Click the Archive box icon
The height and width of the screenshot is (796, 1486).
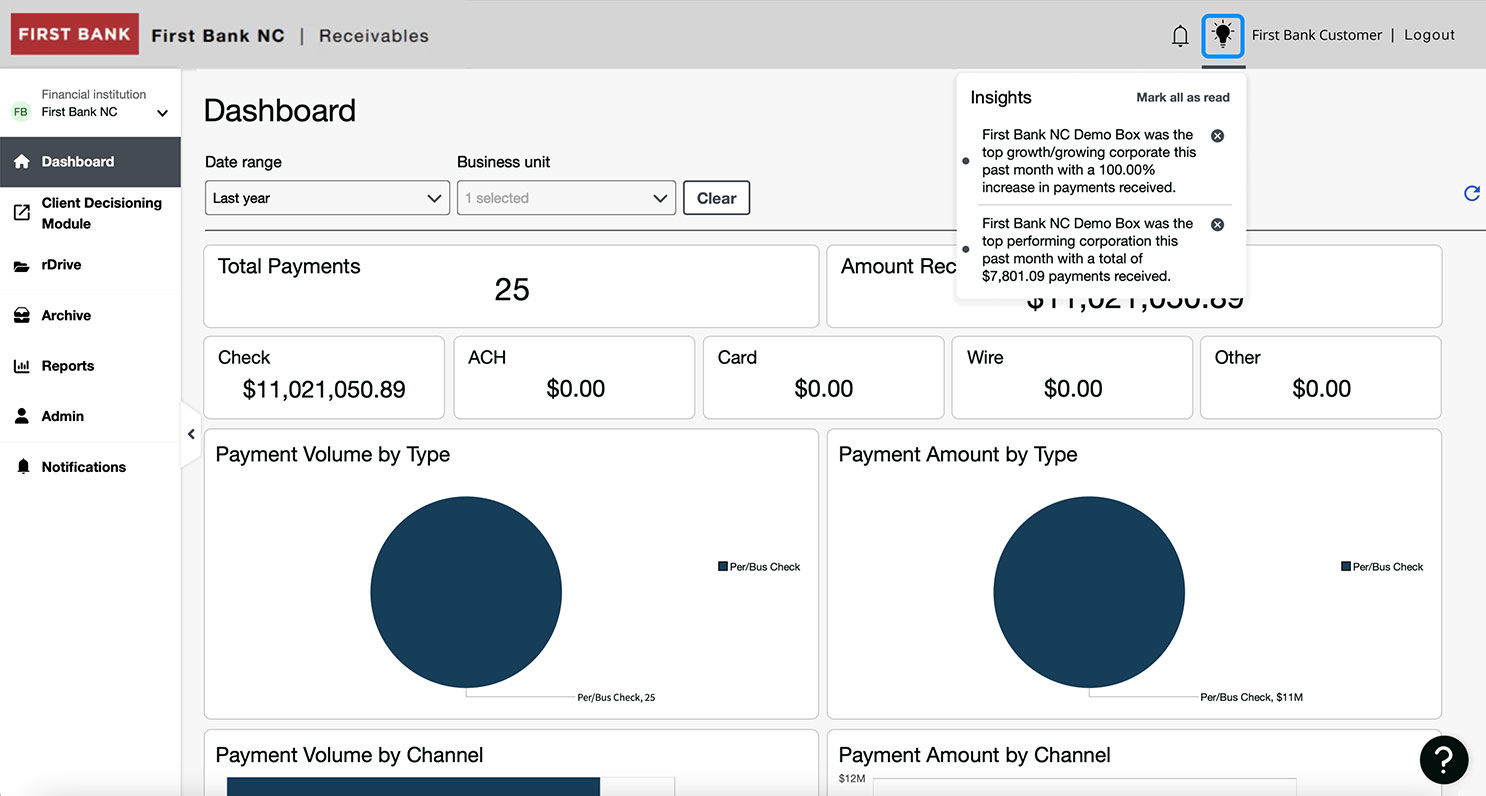point(22,316)
